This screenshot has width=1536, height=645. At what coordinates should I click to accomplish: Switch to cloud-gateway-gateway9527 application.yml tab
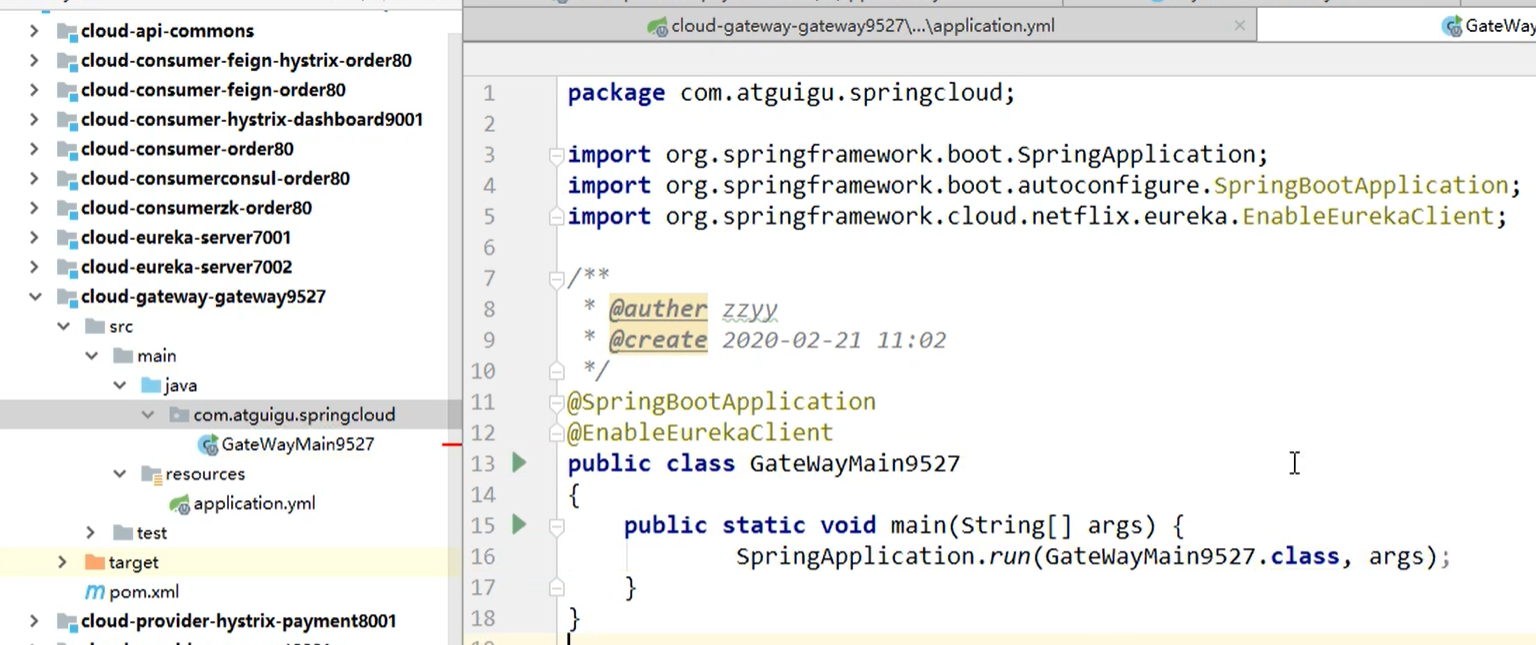coord(859,26)
